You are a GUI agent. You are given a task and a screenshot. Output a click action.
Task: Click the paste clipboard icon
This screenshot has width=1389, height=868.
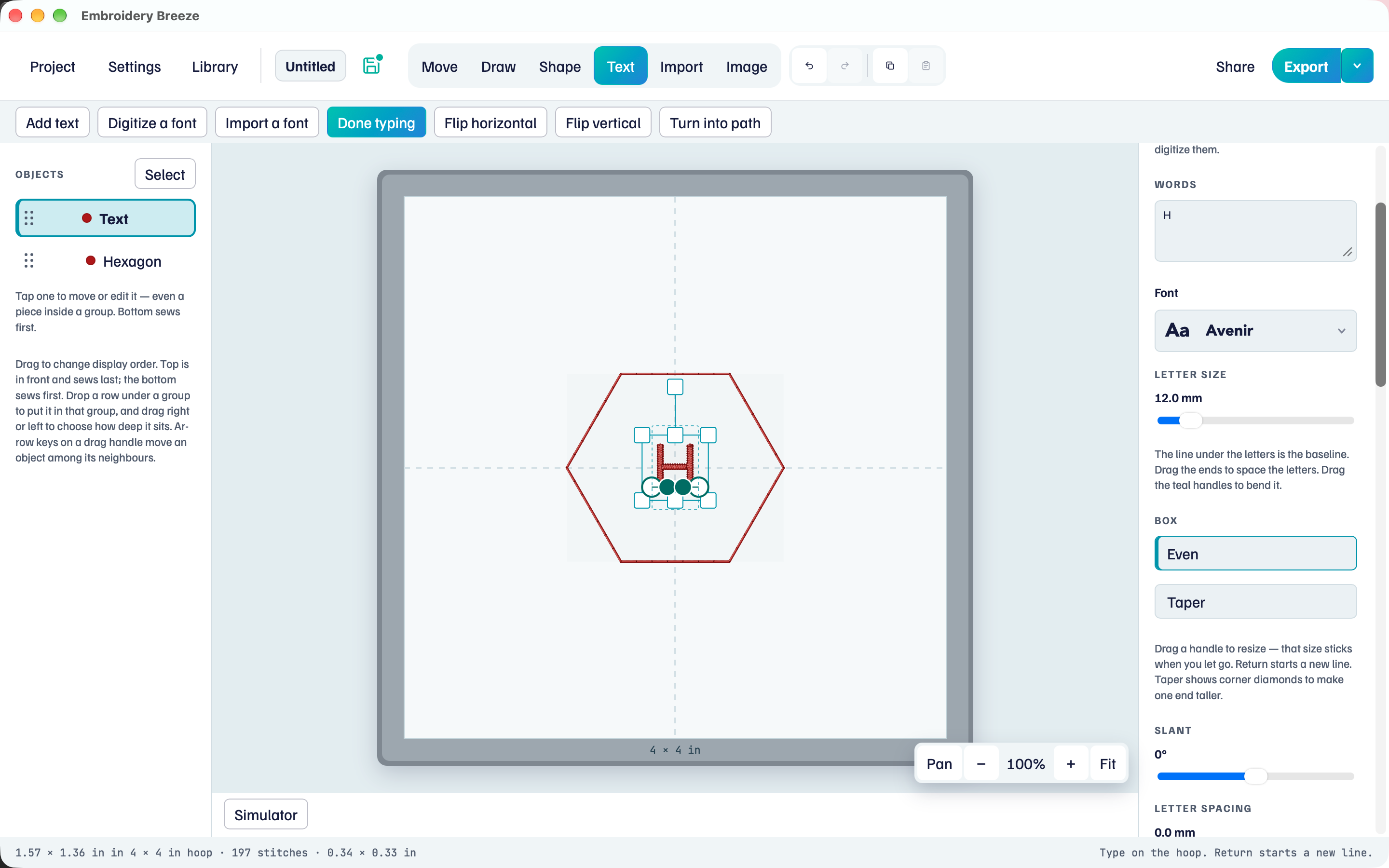click(926, 66)
